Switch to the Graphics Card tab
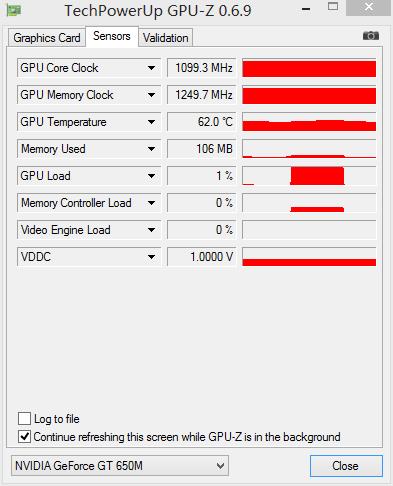The image size is (393, 486). pos(47,38)
